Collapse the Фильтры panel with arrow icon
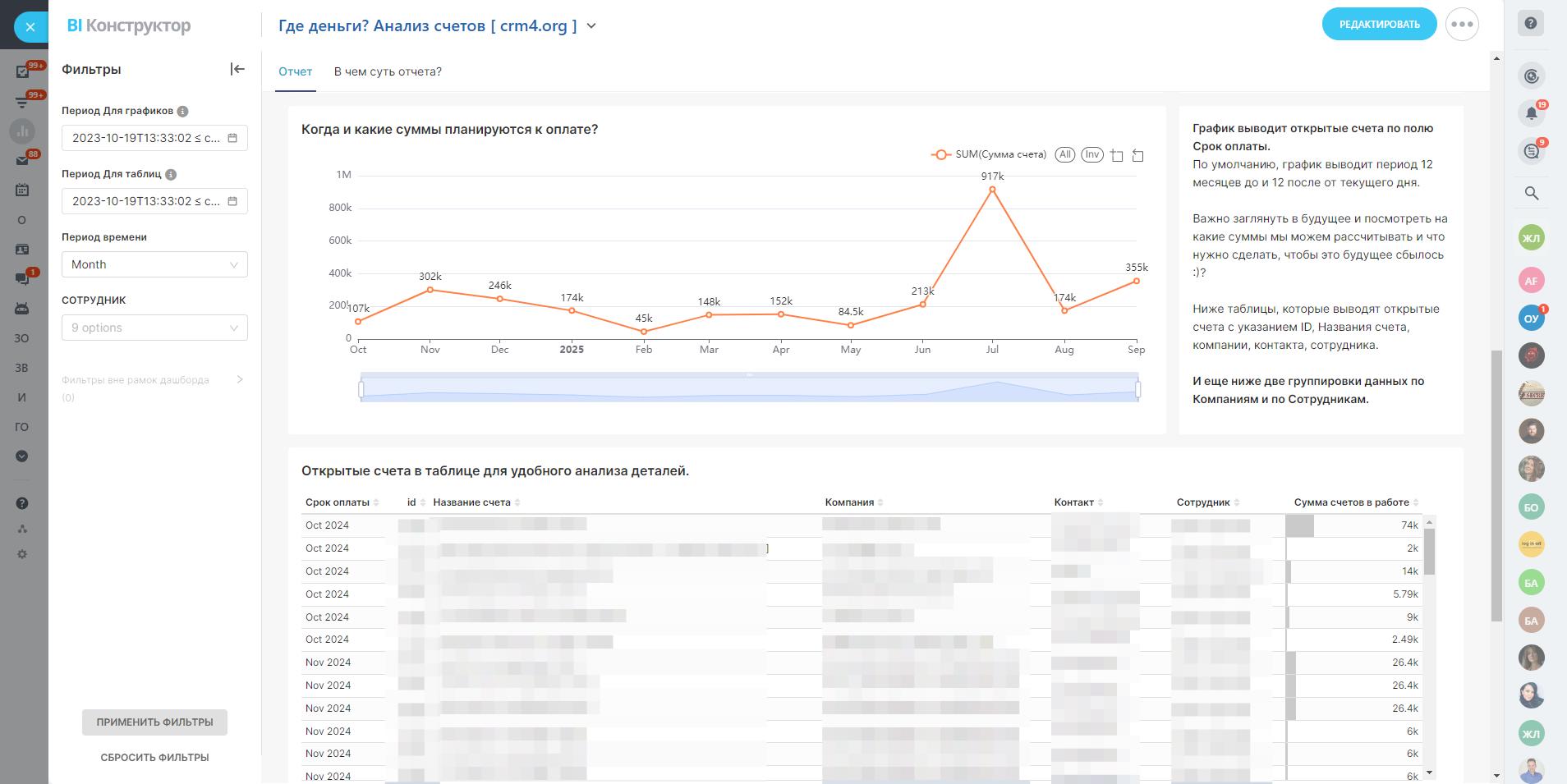 [x=237, y=69]
